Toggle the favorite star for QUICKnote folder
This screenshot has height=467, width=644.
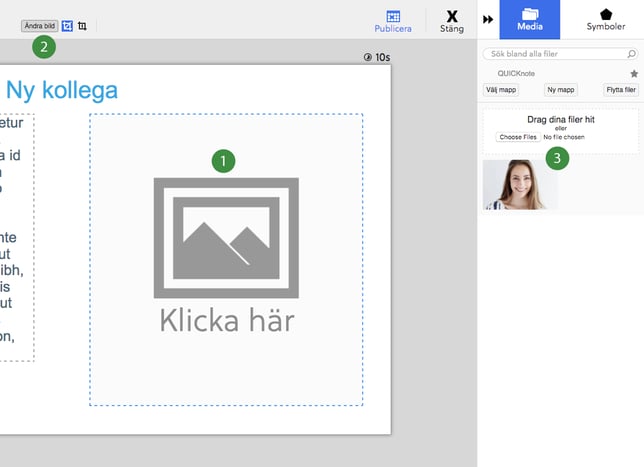click(633, 74)
